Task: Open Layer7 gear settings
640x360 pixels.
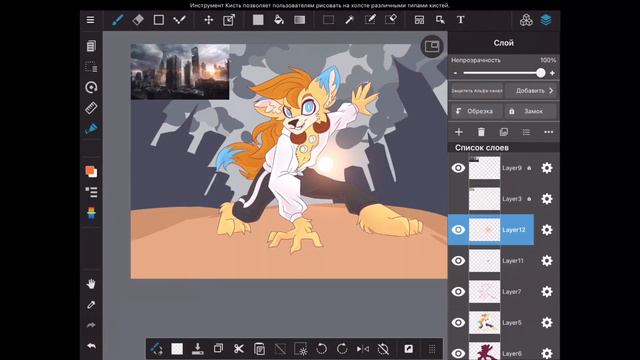Action: pyautogui.click(x=547, y=291)
